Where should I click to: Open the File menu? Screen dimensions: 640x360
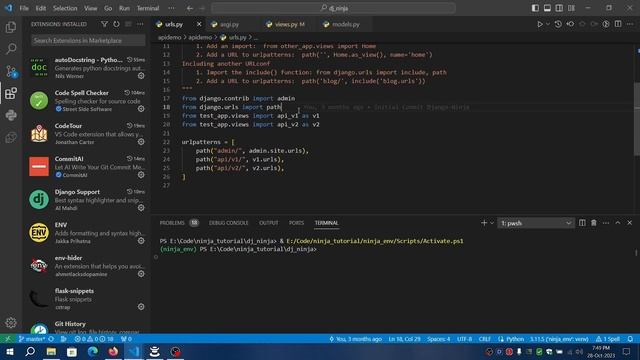(x=24, y=8)
